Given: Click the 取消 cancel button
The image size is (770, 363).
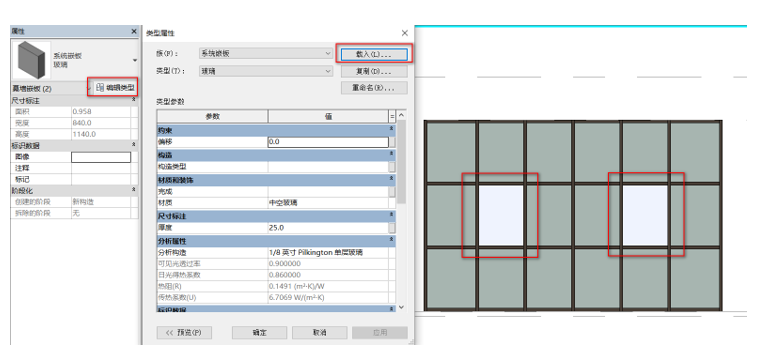Looking at the screenshot, I should (320, 333).
